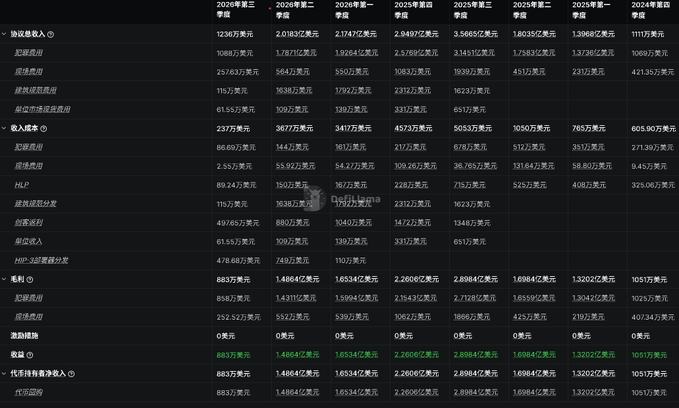Click the 2.0183亿美元 value
The width and height of the screenshot is (679, 408).
pos(297,34)
